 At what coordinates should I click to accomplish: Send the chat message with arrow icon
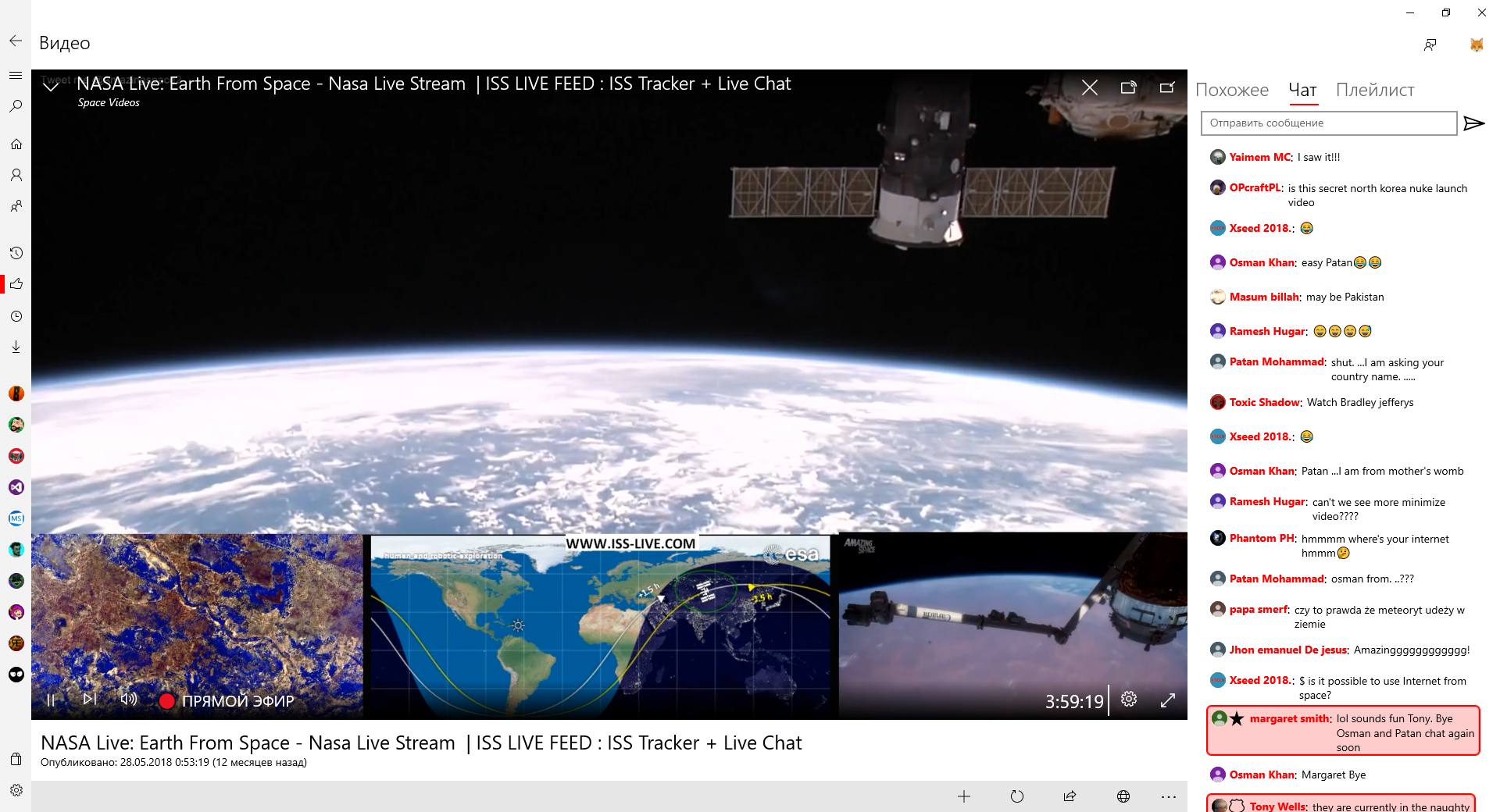point(1473,123)
